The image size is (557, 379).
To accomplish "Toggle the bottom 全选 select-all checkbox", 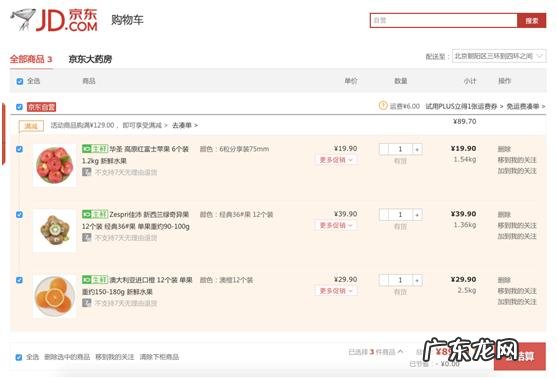I will click(19, 357).
